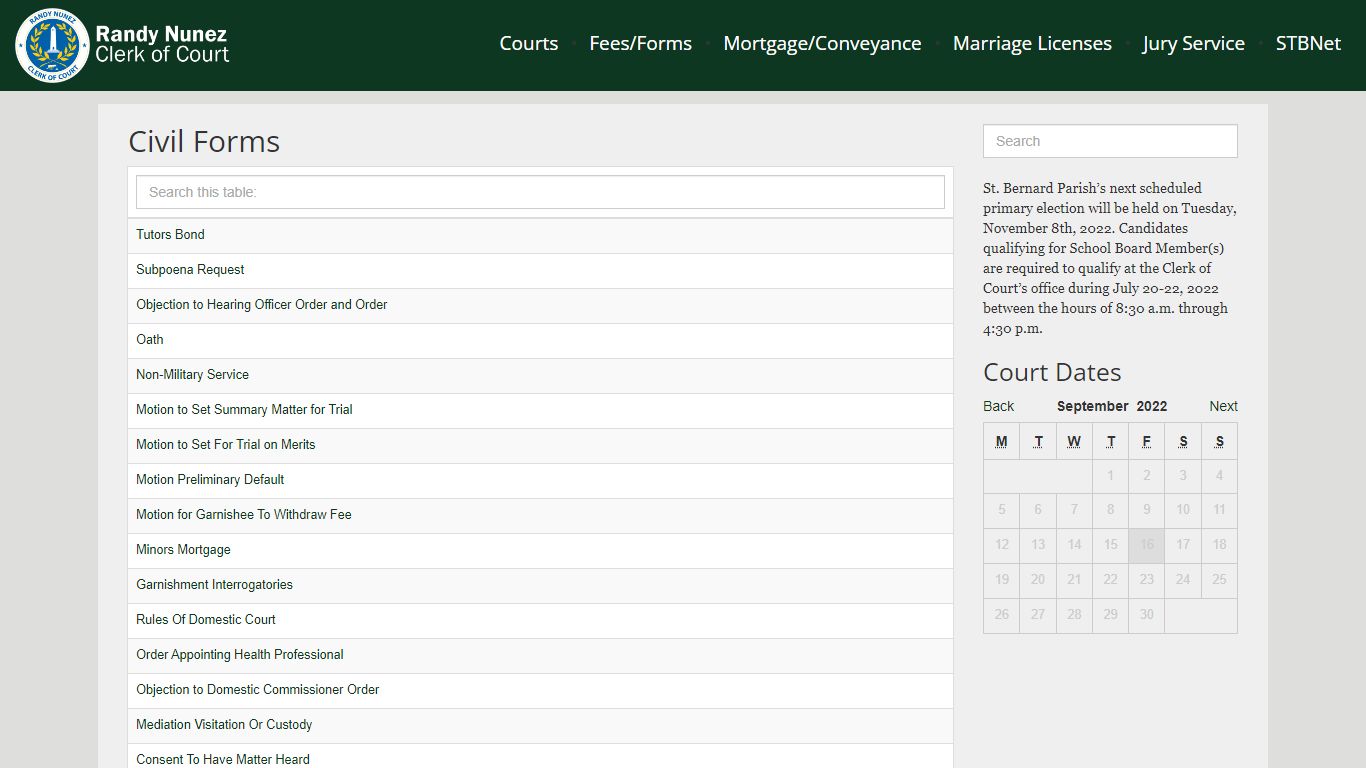Viewport: 1366px width, 768px height.
Task: Open Motion to Set Summary Matter for Trial
Action: coord(244,410)
